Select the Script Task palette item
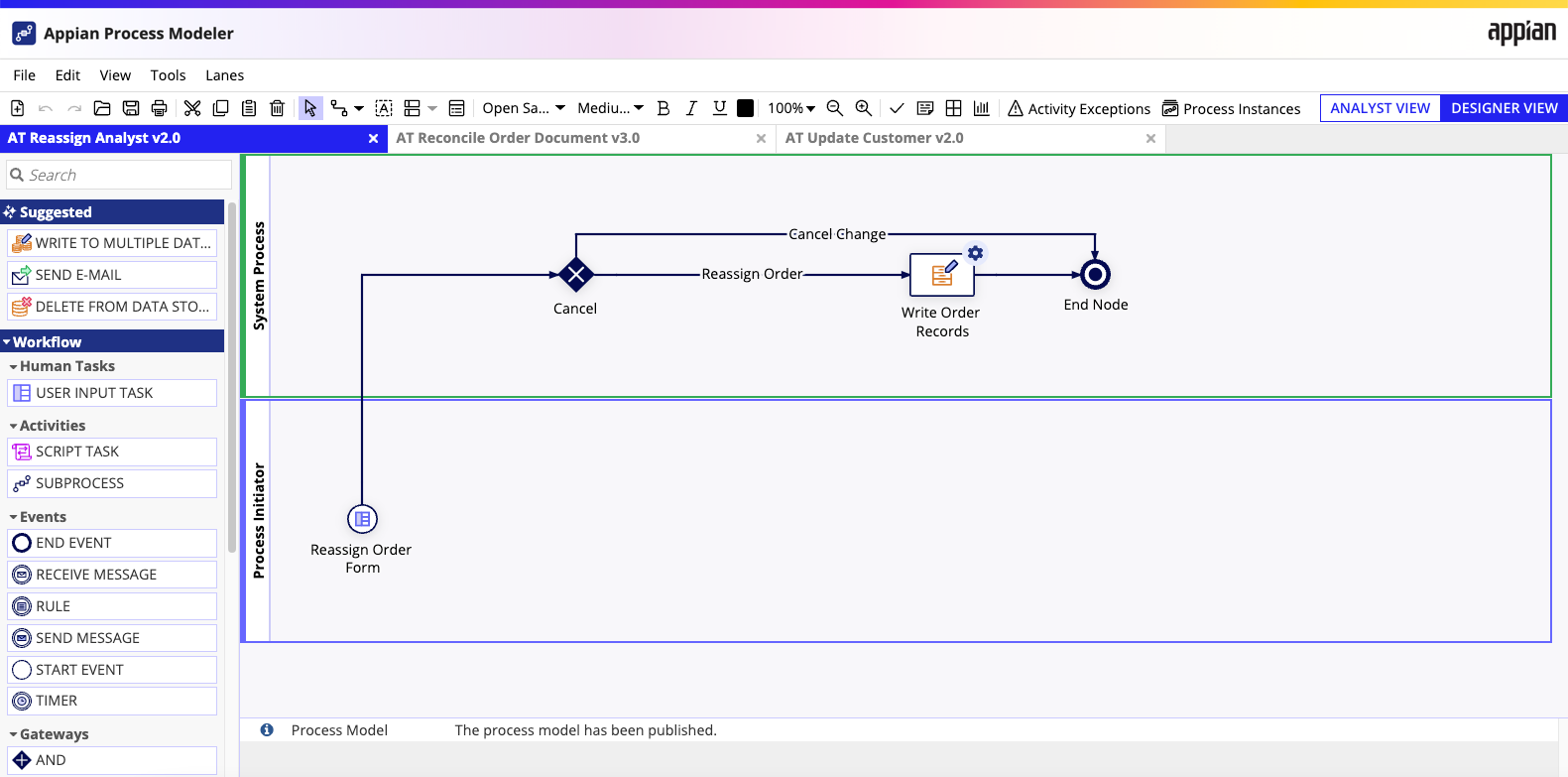This screenshot has width=1568, height=777. coord(112,452)
